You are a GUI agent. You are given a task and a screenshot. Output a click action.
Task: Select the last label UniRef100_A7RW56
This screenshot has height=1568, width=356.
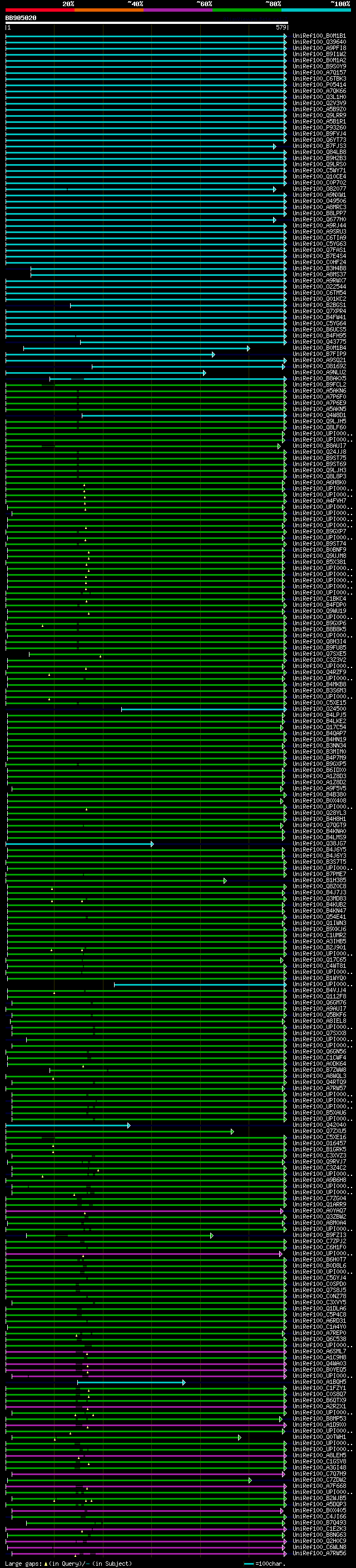point(319,1554)
